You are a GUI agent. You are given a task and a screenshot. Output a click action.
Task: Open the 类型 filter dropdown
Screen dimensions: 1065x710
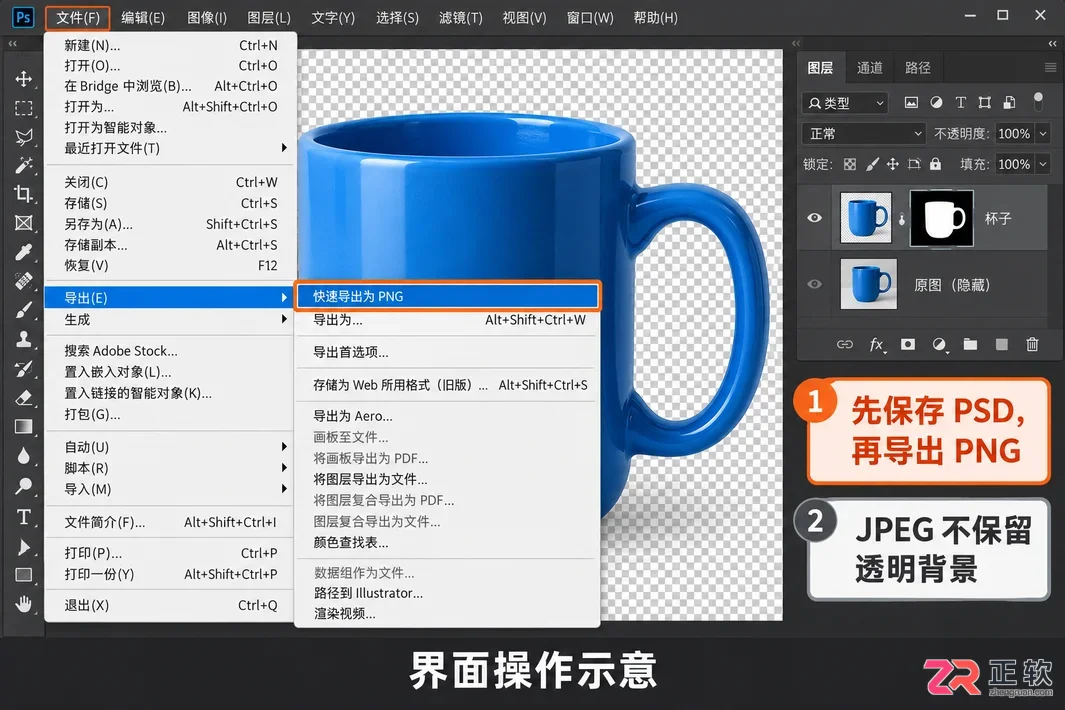(845, 103)
